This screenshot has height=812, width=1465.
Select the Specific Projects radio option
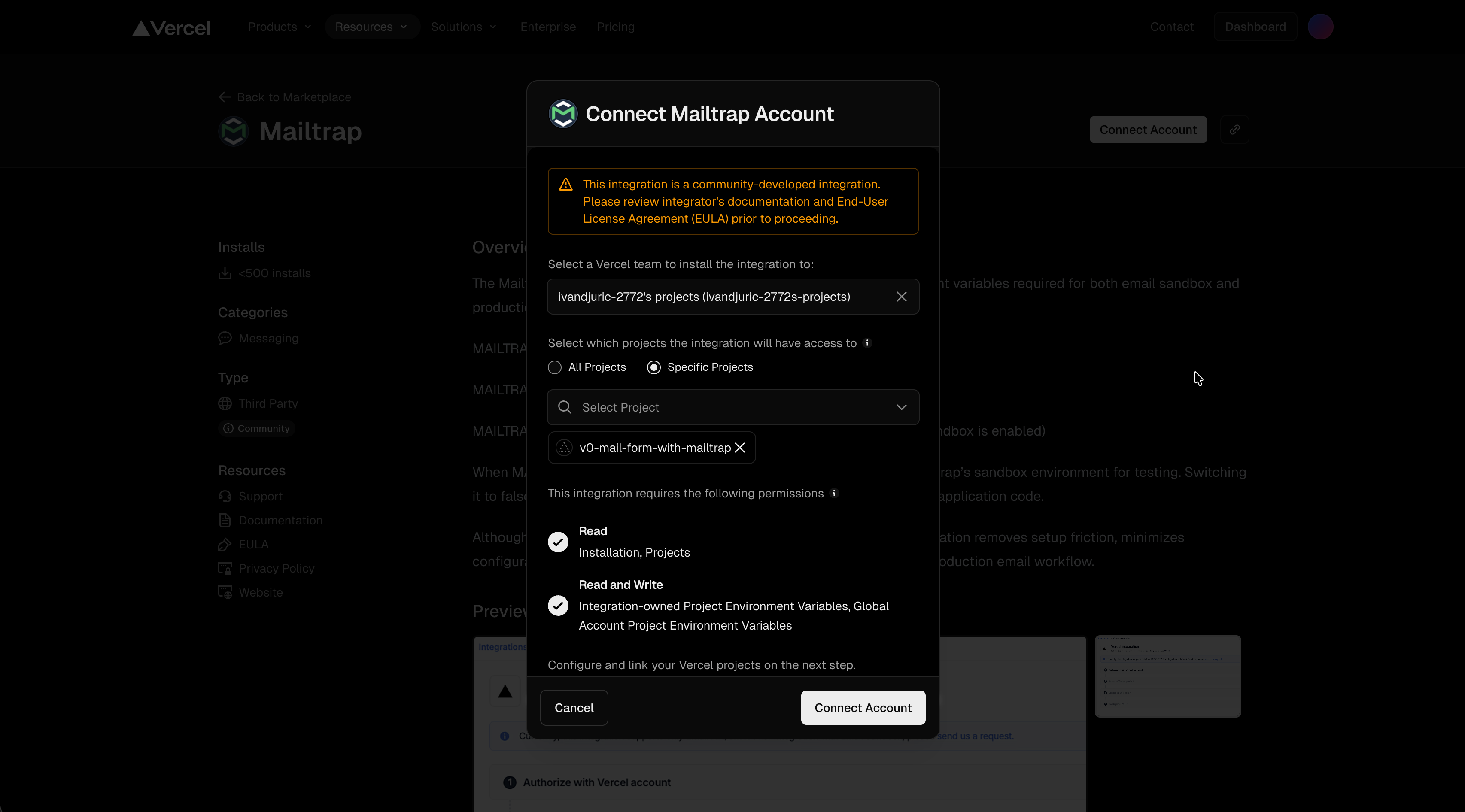click(653, 367)
